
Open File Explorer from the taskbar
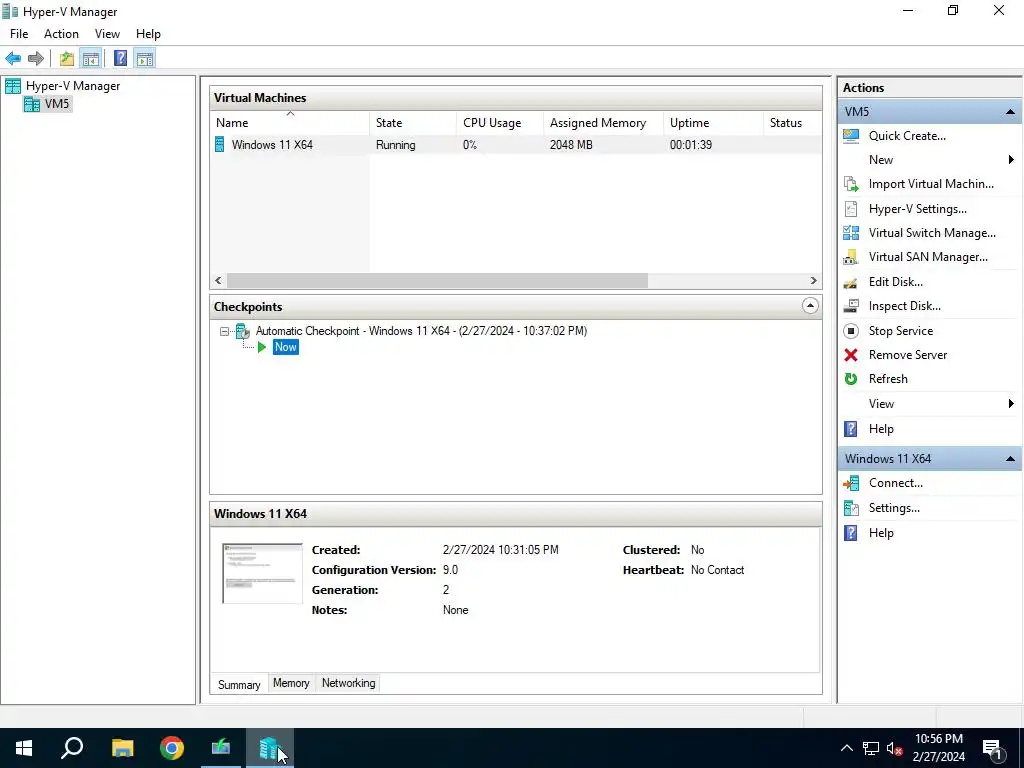[122, 748]
